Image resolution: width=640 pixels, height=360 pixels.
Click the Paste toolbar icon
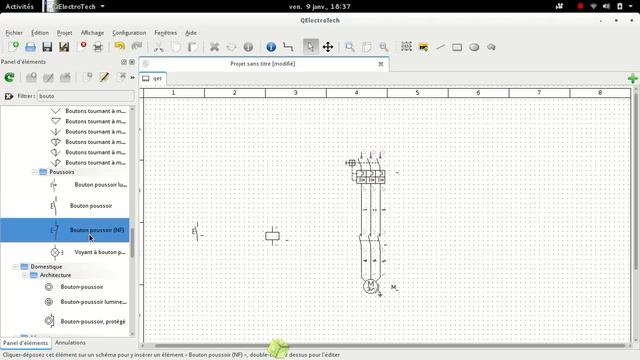pyautogui.click(x=192, y=47)
